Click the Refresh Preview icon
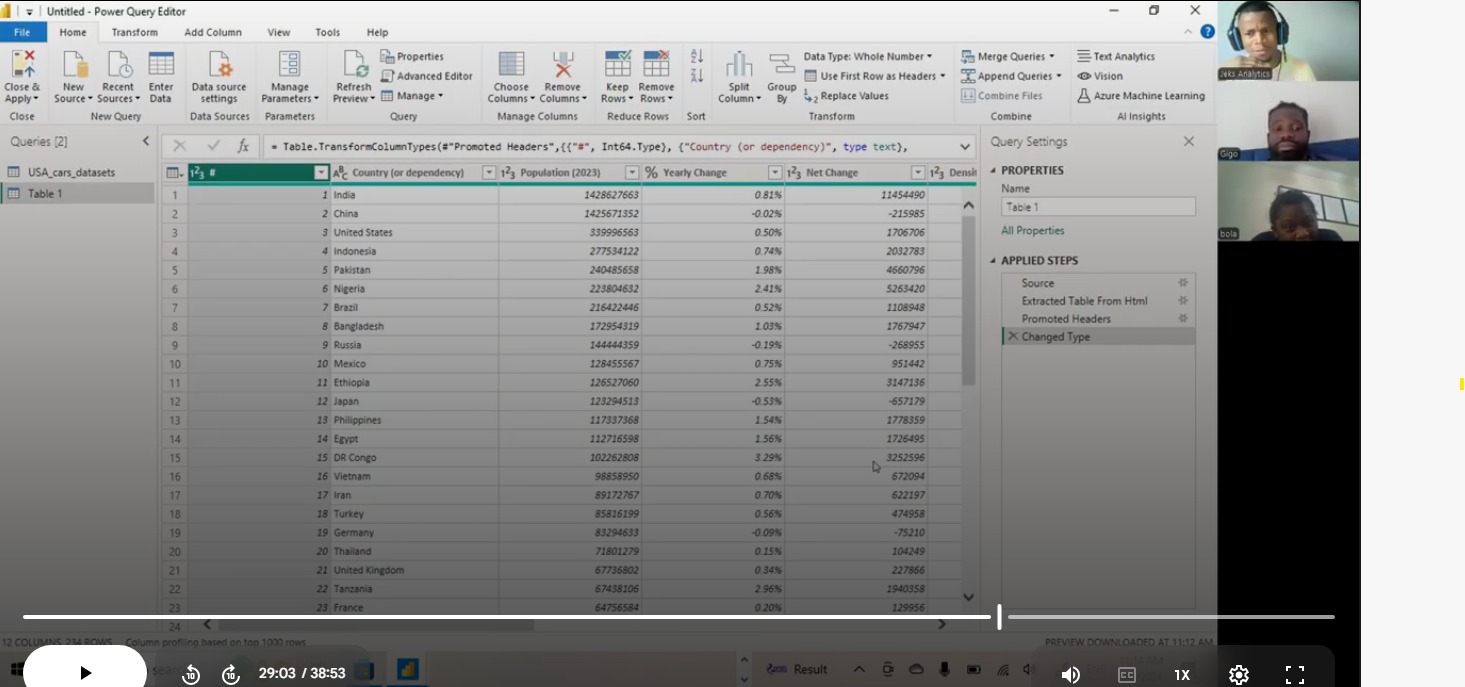 click(354, 66)
